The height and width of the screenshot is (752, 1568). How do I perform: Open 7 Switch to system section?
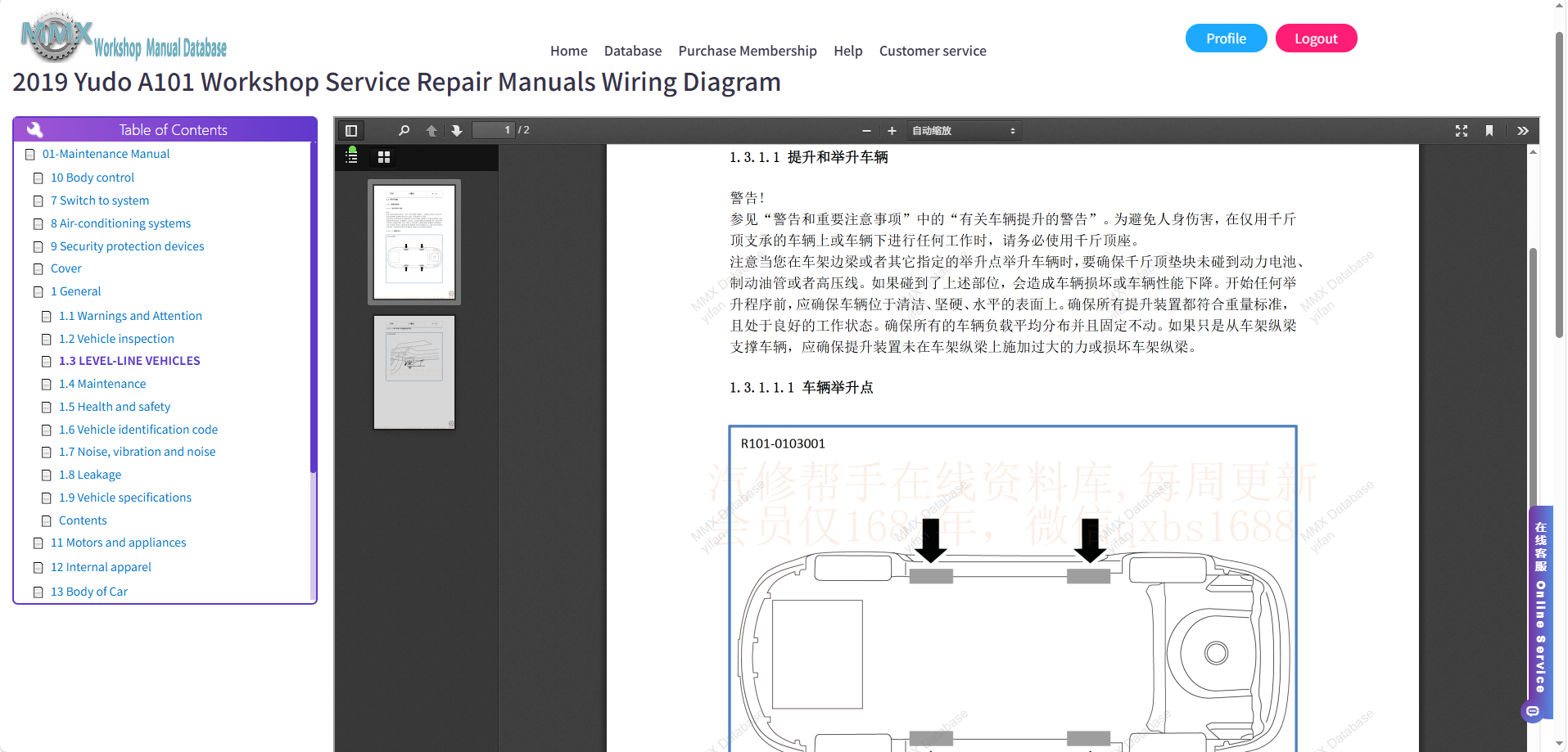pyautogui.click(x=100, y=200)
